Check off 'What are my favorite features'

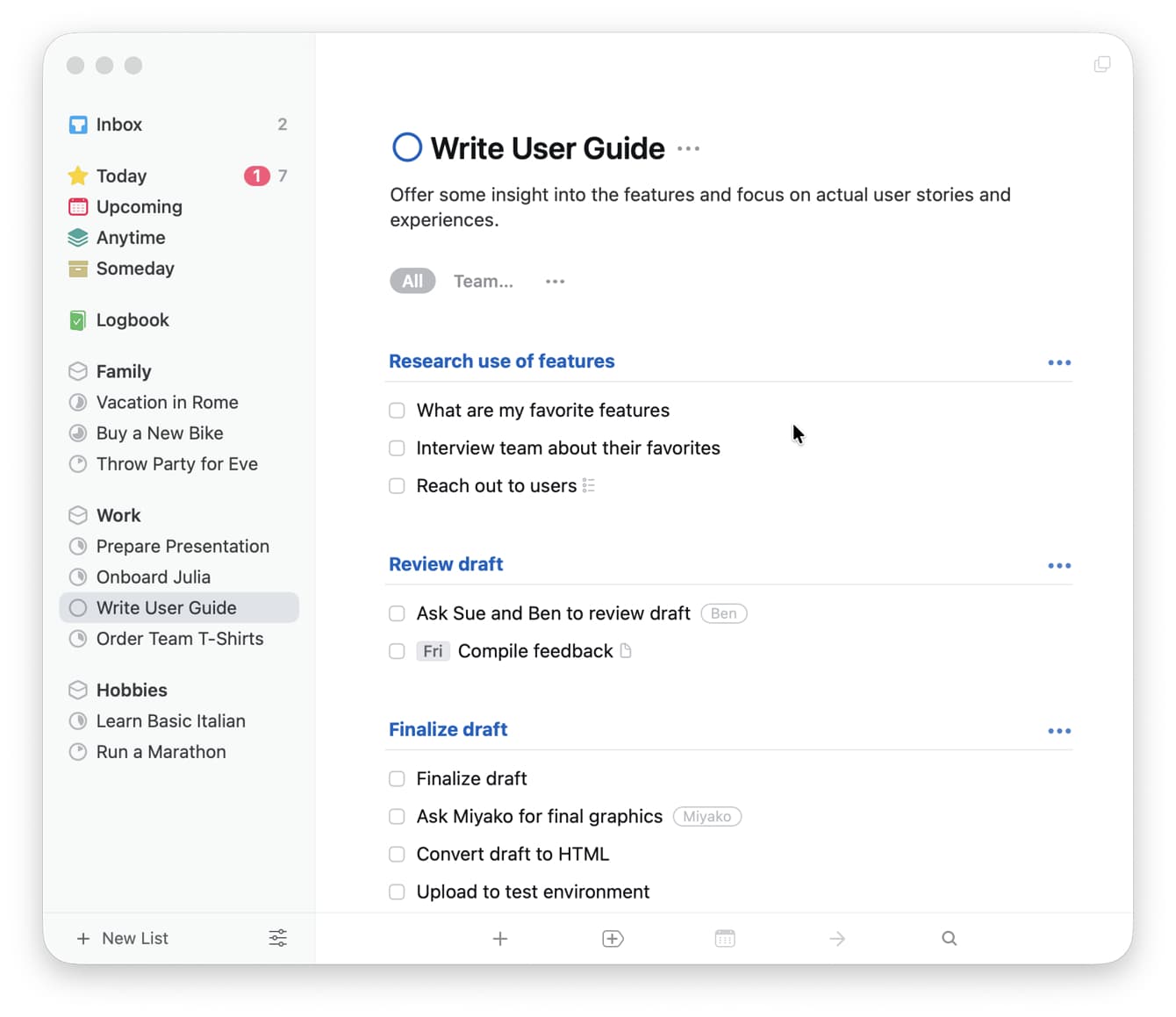coord(397,411)
